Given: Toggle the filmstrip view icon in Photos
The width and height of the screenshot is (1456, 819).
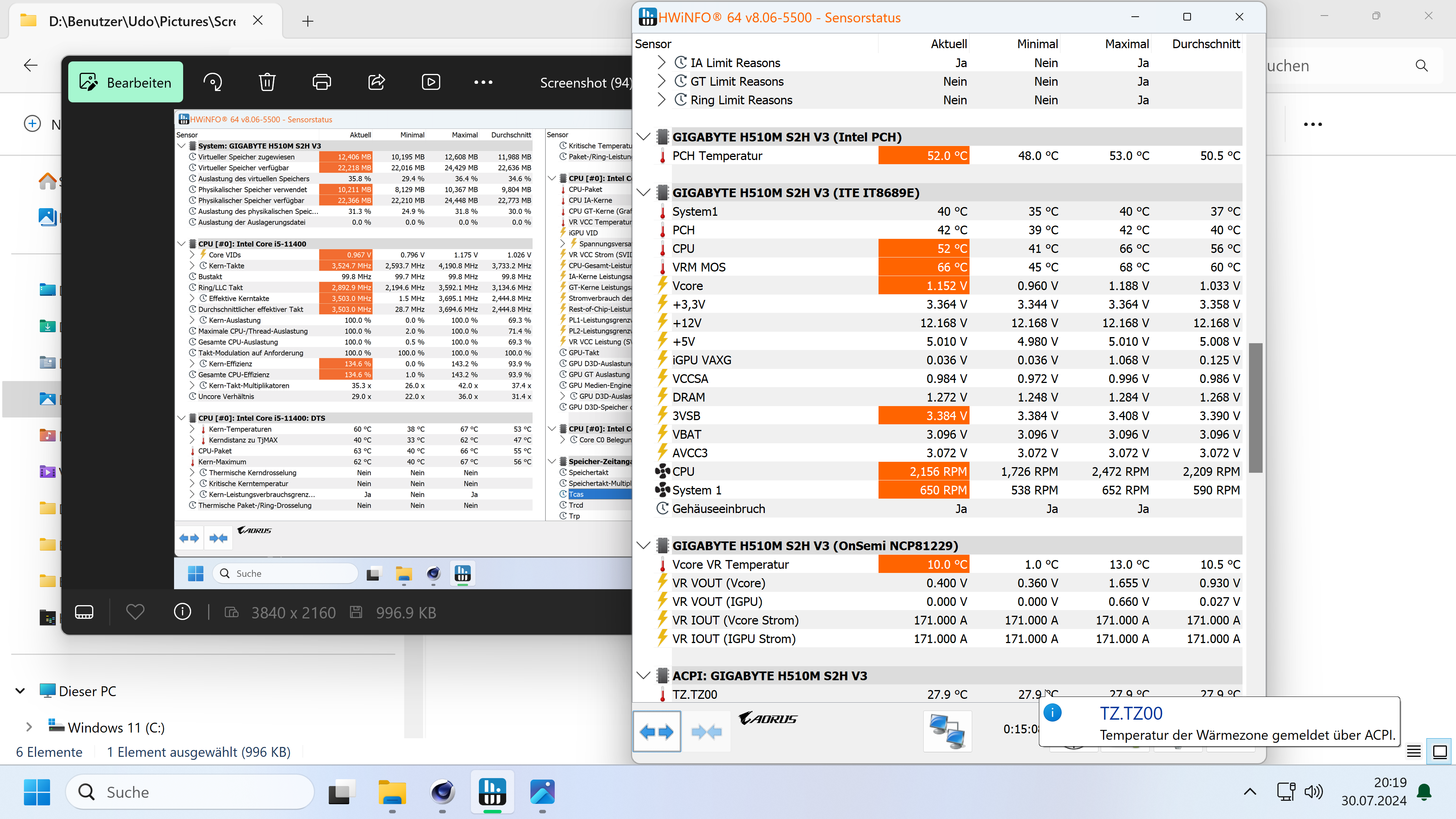Looking at the screenshot, I should [x=84, y=612].
